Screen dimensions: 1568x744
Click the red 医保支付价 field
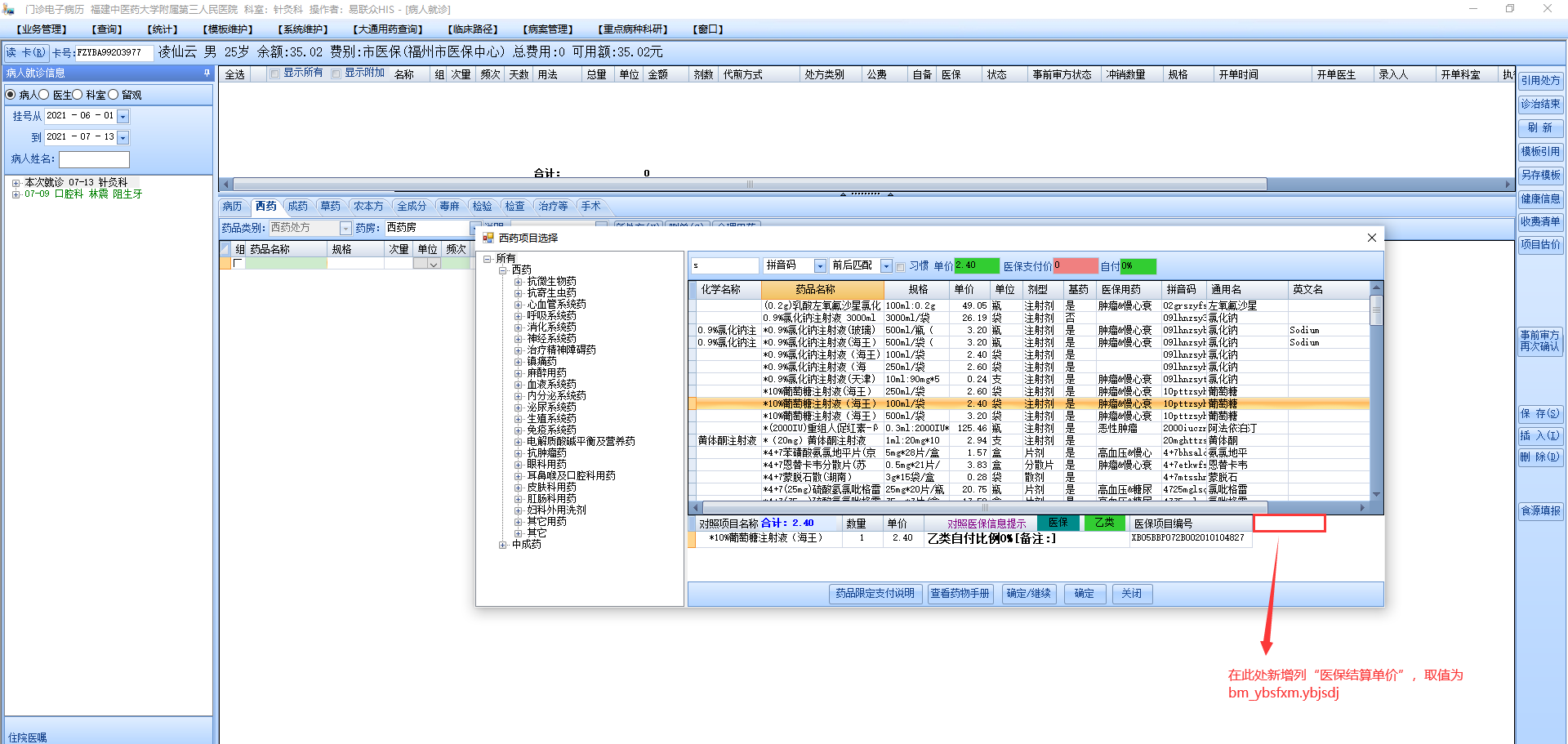(1076, 266)
